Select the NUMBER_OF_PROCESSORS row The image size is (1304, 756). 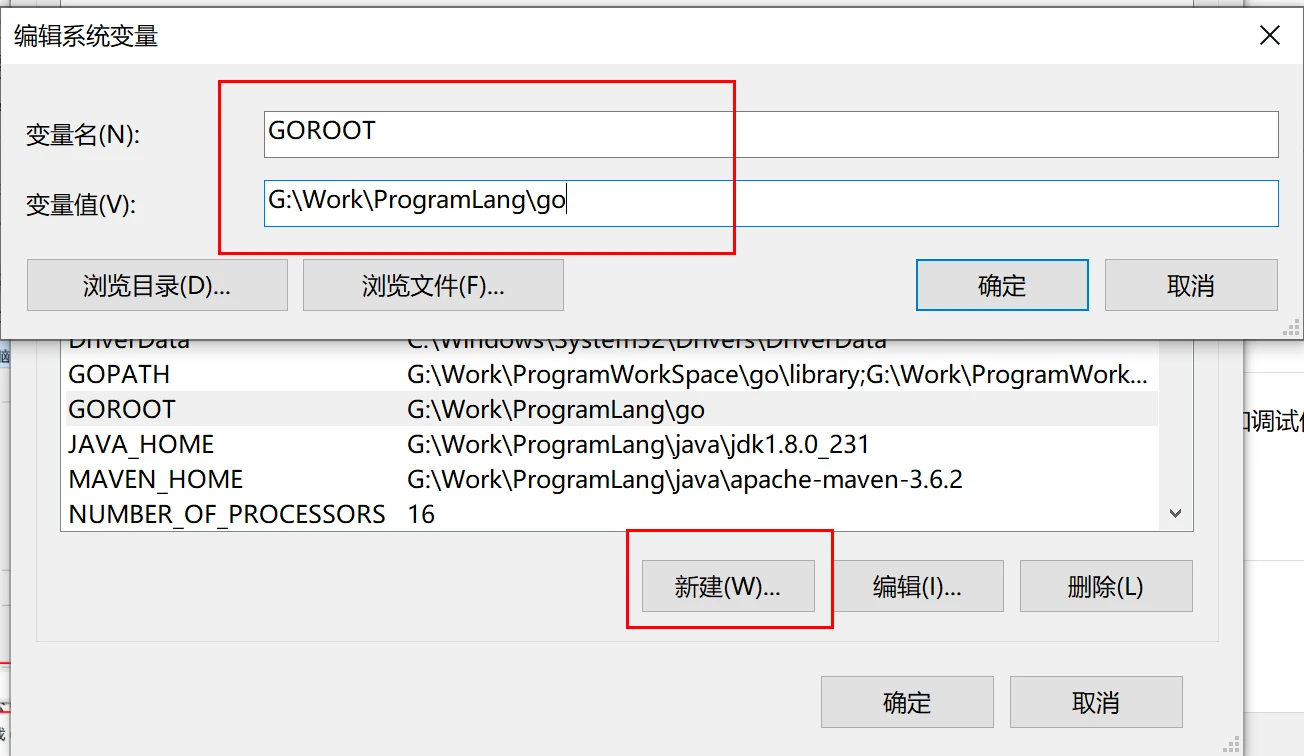coord(400,513)
